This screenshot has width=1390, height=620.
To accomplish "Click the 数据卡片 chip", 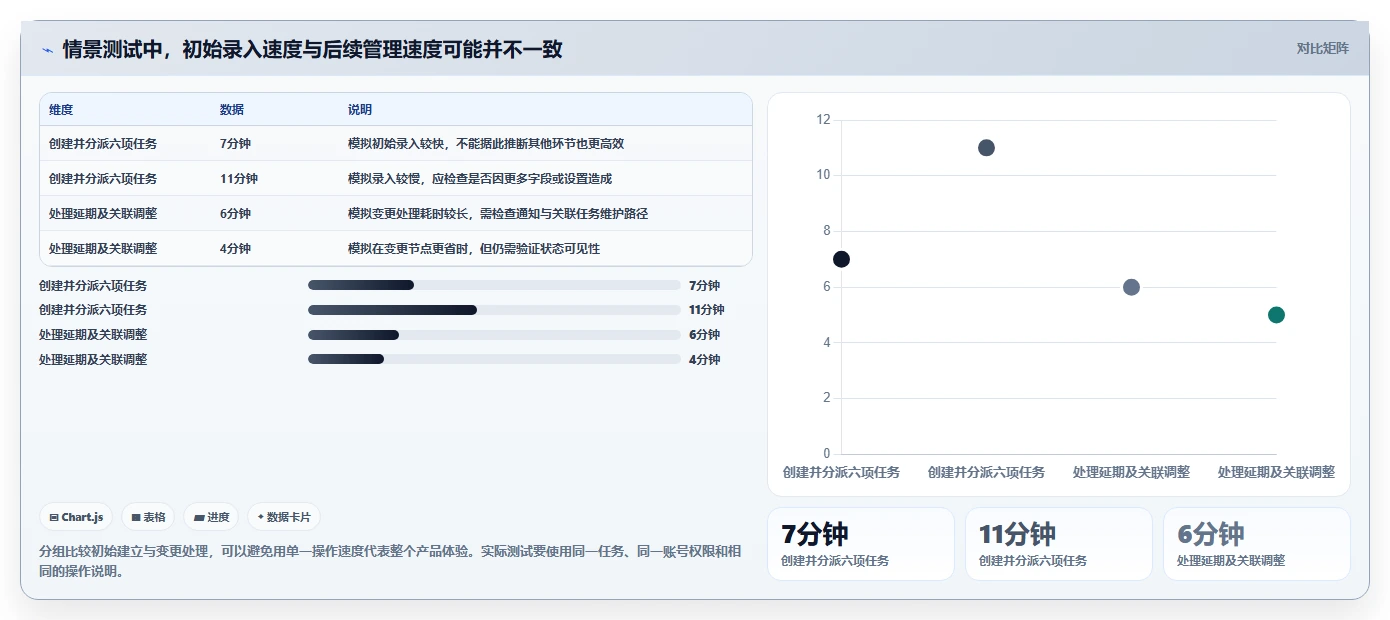I will (284, 517).
